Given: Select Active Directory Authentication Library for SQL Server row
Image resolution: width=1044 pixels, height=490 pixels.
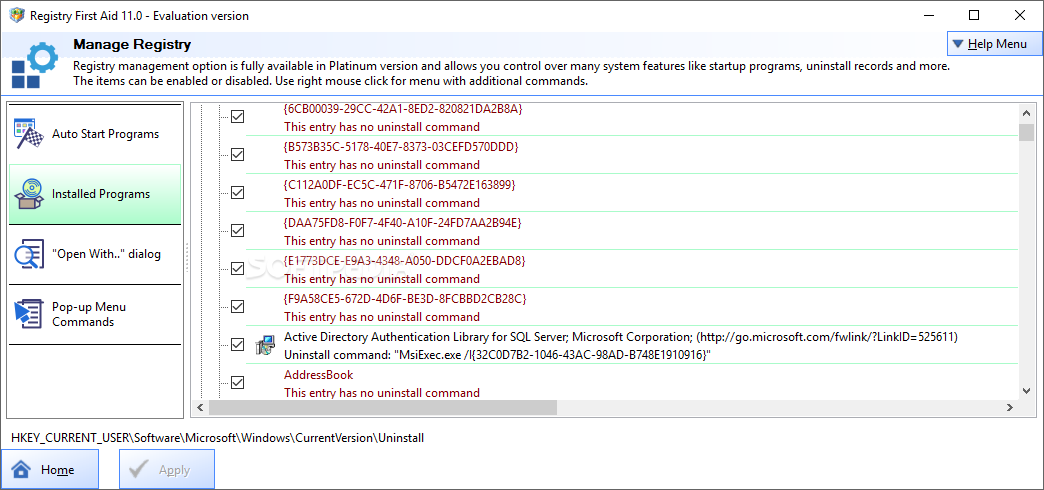Looking at the screenshot, I should click(631, 345).
